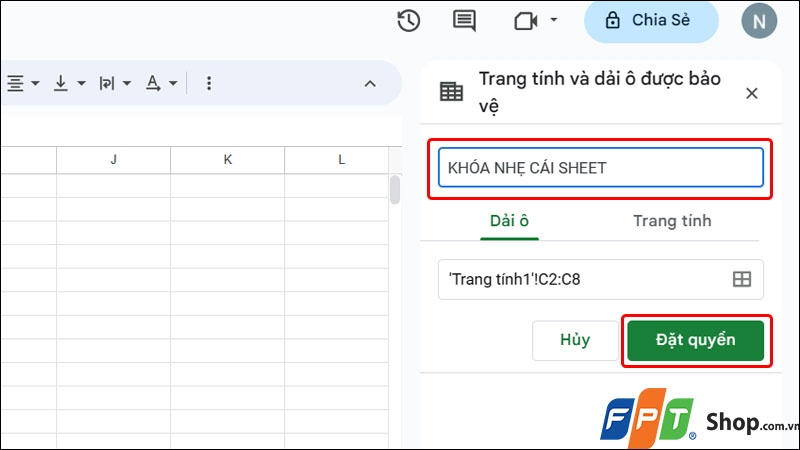800x450 pixels.
Task: Expand the meeting options dropdown arrow
Action: click(x=554, y=20)
